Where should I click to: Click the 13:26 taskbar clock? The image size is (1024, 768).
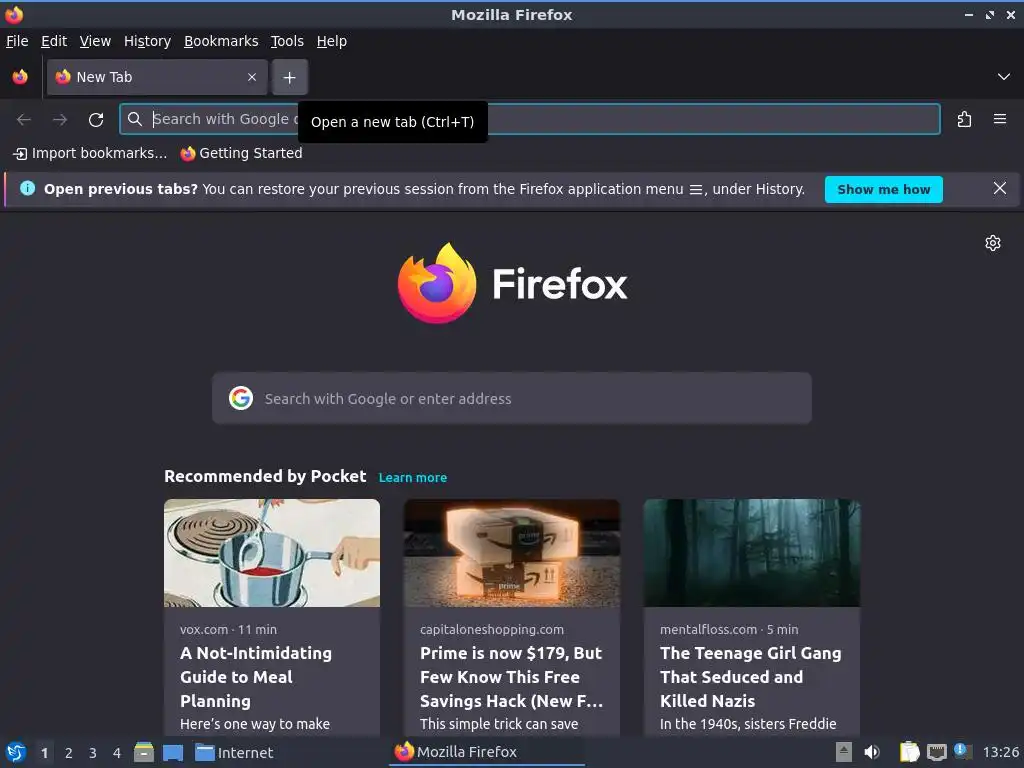tap(1000, 752)
